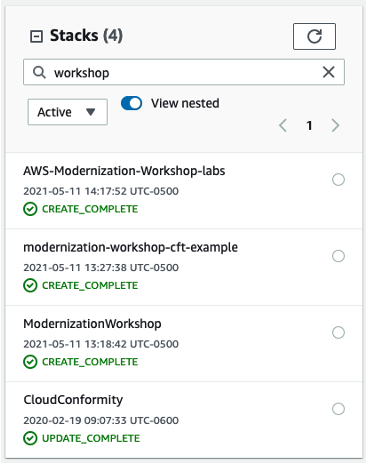Select ModernizationWorkshop radio button
This screenshot has width=367, height=463.
click(x=338, y=332)
